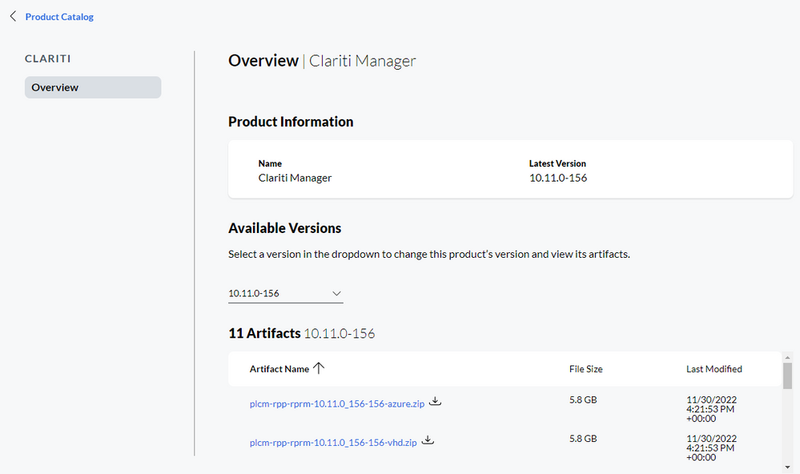Click the 5.8 GB size of vhd.zip

[x=583, y=439]
